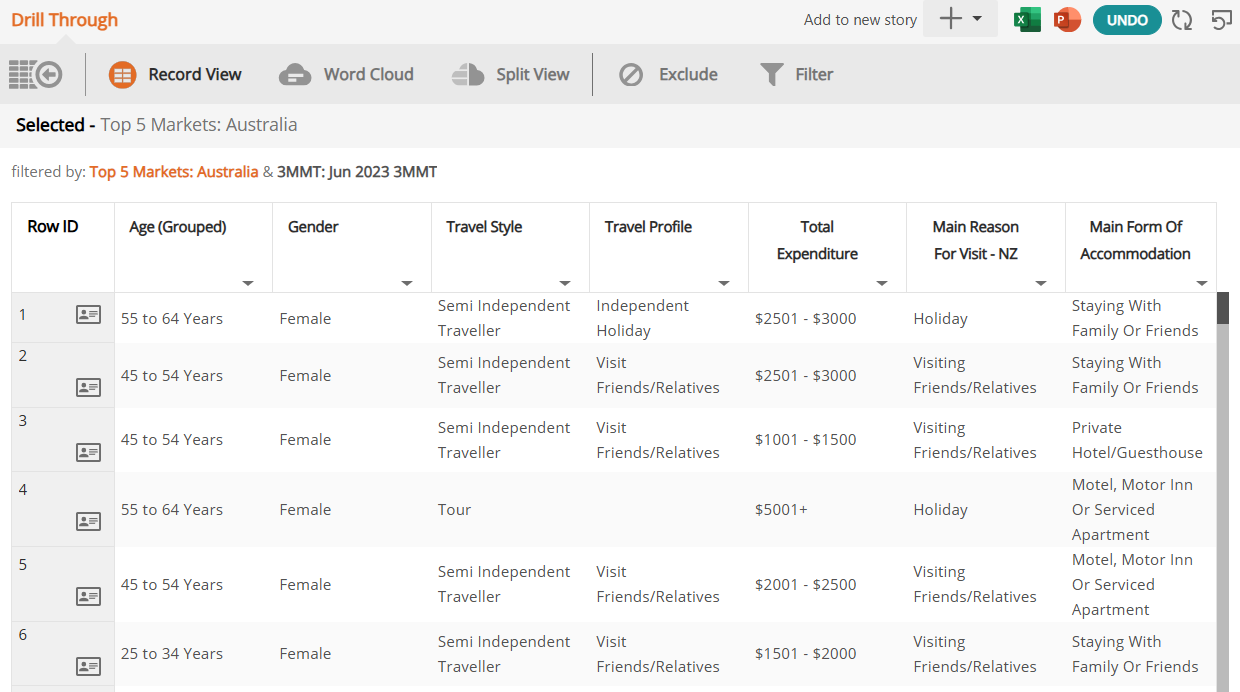Click Selected - Top 5 Markets: Australia heading
The height and width of the screenshot is (692, 1240).
click(157, 125)
